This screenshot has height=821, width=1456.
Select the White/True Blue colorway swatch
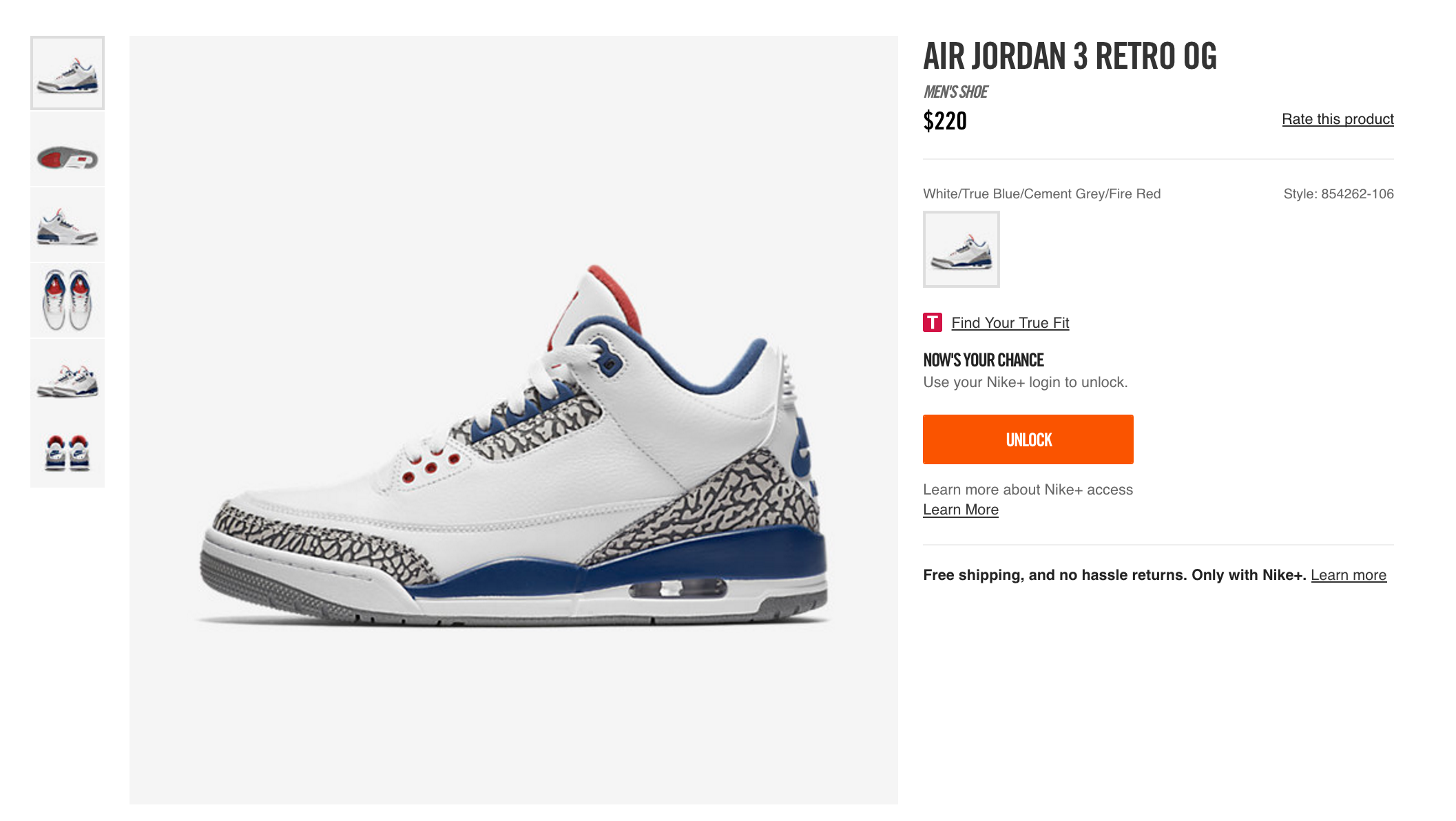pyautogui.click(x=961, y=249)
